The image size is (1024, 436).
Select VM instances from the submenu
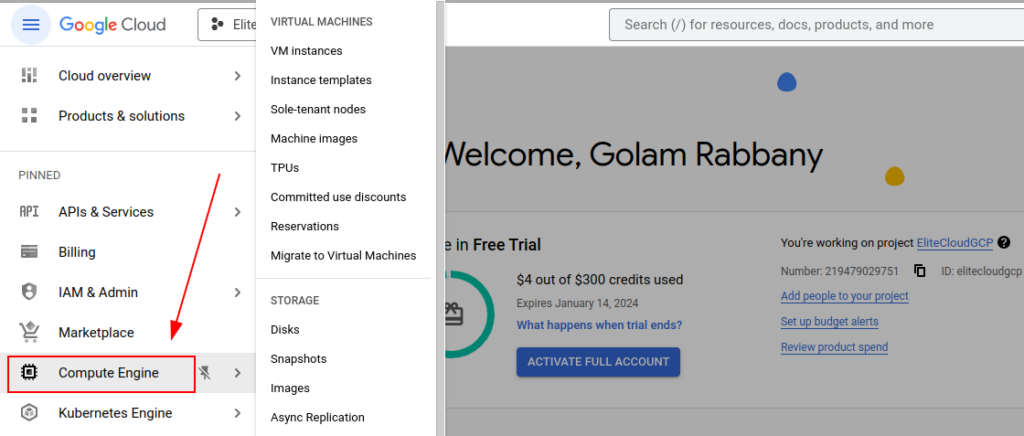(x=306, y=51)
